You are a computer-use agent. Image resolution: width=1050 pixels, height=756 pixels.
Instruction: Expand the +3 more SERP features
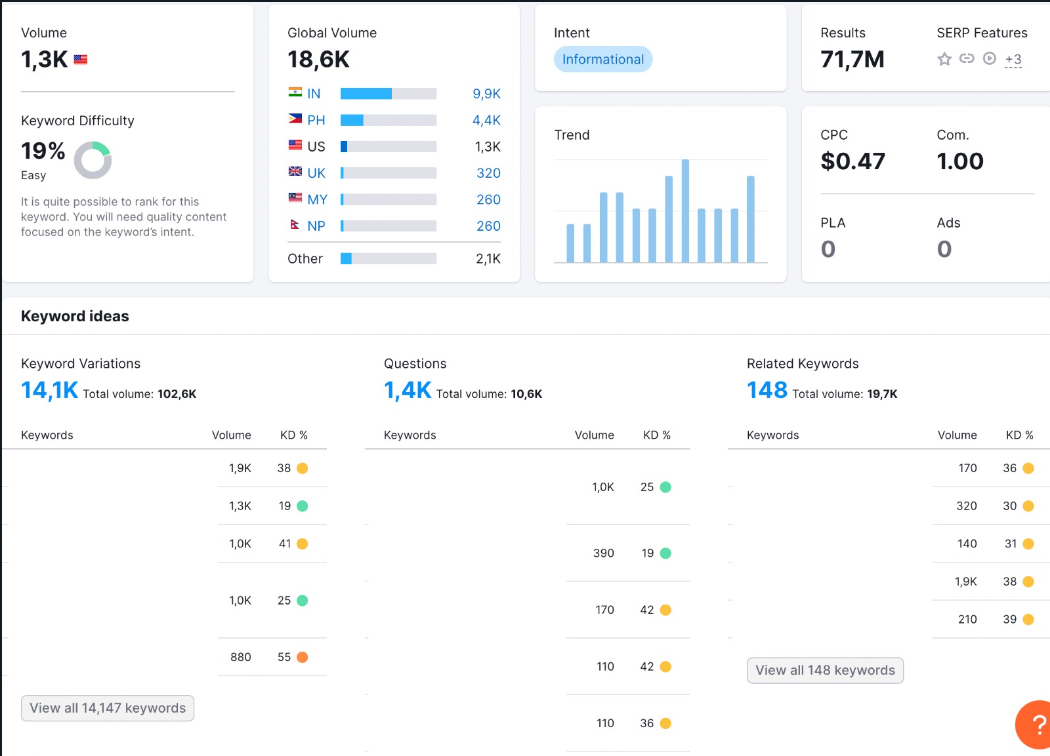[x=1013, y=60]
